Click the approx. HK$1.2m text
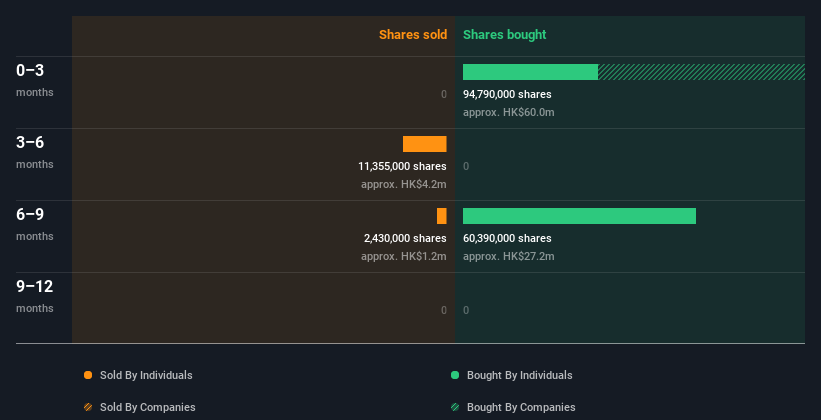This screenshot has width=821, height=420. click(404, 256)
